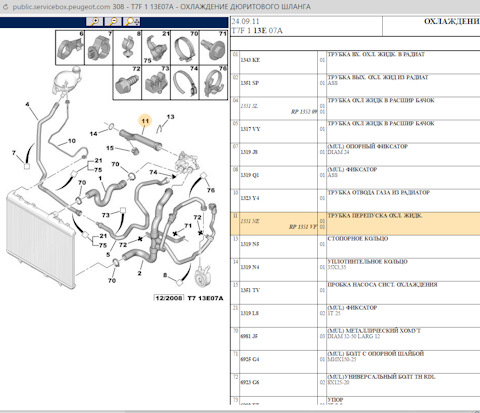Select the part 71 bolt with washer thumbnail
Viewport: 480px width, 413px height.
(213, 48)
